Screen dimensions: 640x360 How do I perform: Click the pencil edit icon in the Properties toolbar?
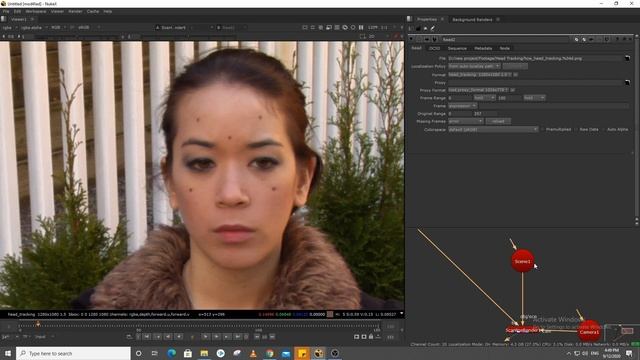pyautogui.click(x=433, y=28)
